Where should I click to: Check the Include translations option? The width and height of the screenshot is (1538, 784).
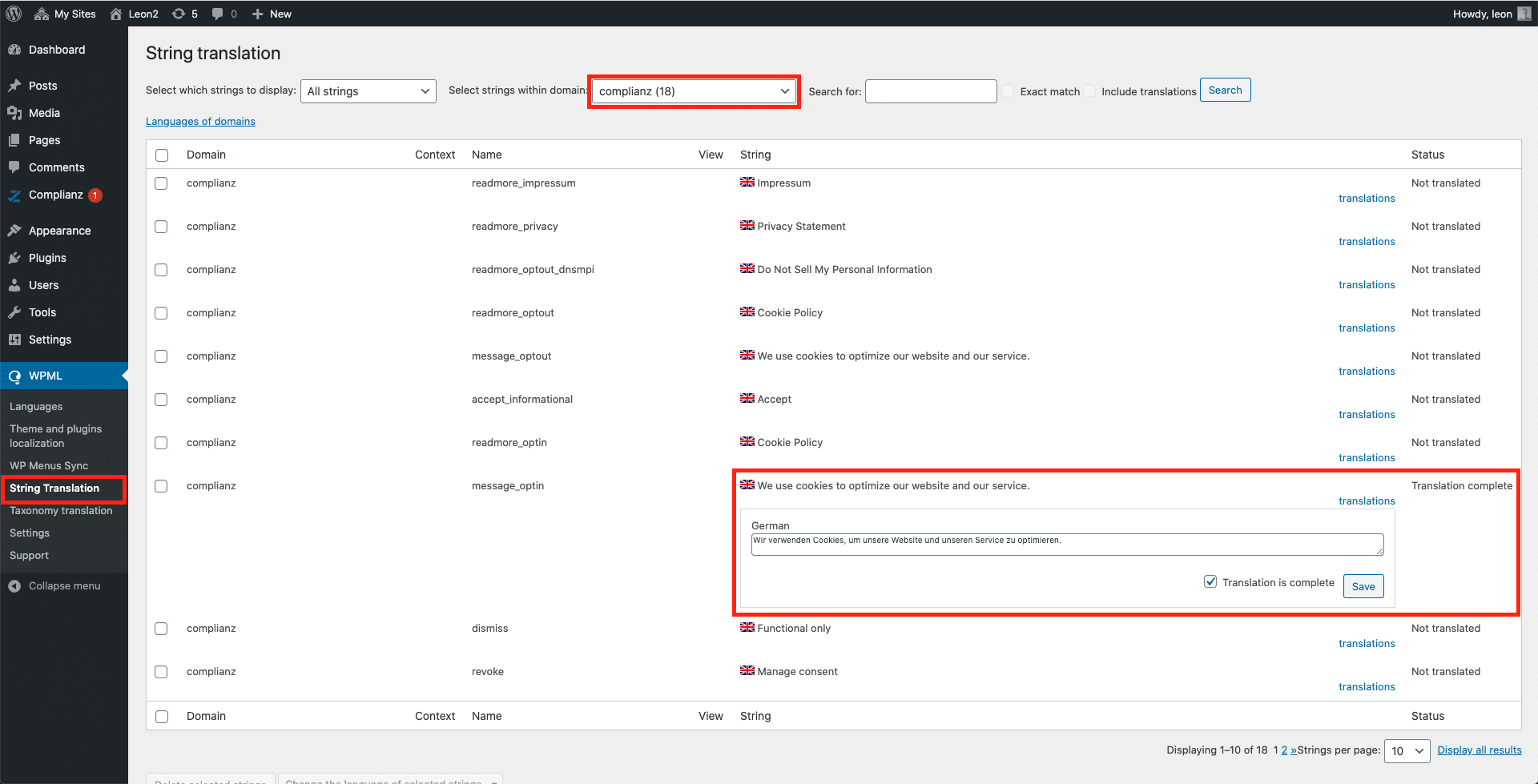pyautogui.click(x=1090, y=90)
